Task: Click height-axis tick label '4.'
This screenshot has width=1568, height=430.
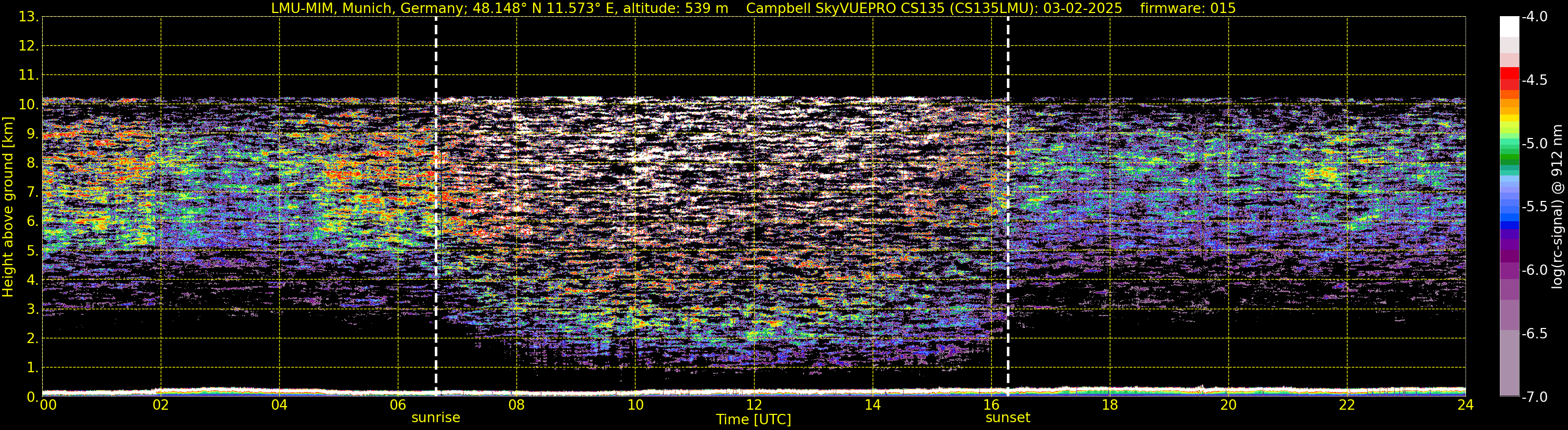Action: coord(32,280)
